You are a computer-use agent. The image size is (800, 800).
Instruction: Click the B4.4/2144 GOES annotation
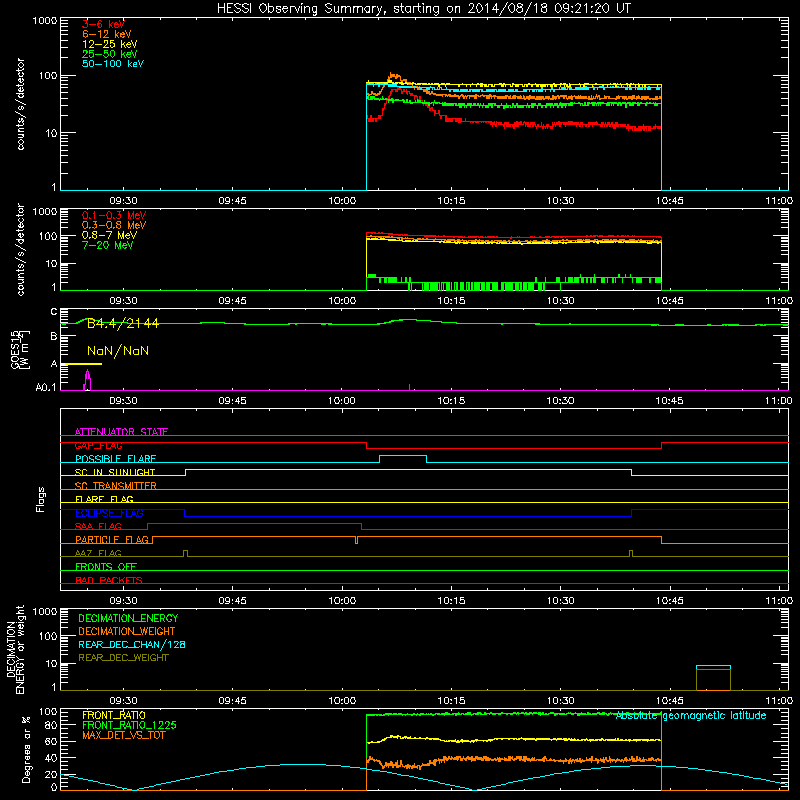click(122, 323)
